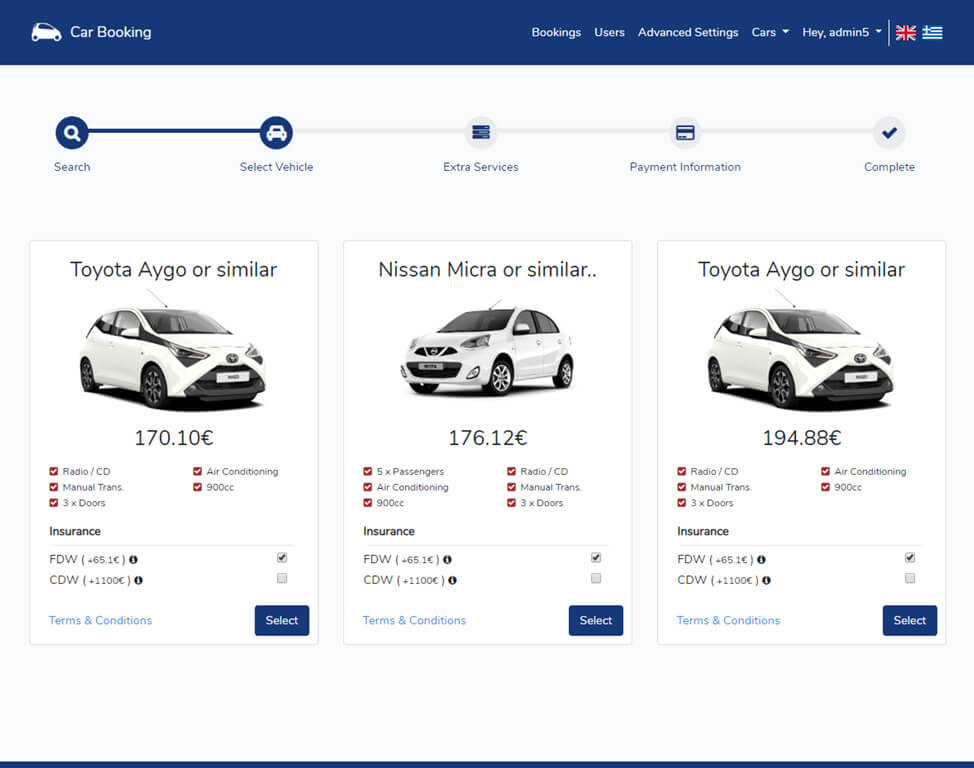The height and width of the screenshot is (768, 974).
Task: Switch language using the British flag icon
Action: 905,32
